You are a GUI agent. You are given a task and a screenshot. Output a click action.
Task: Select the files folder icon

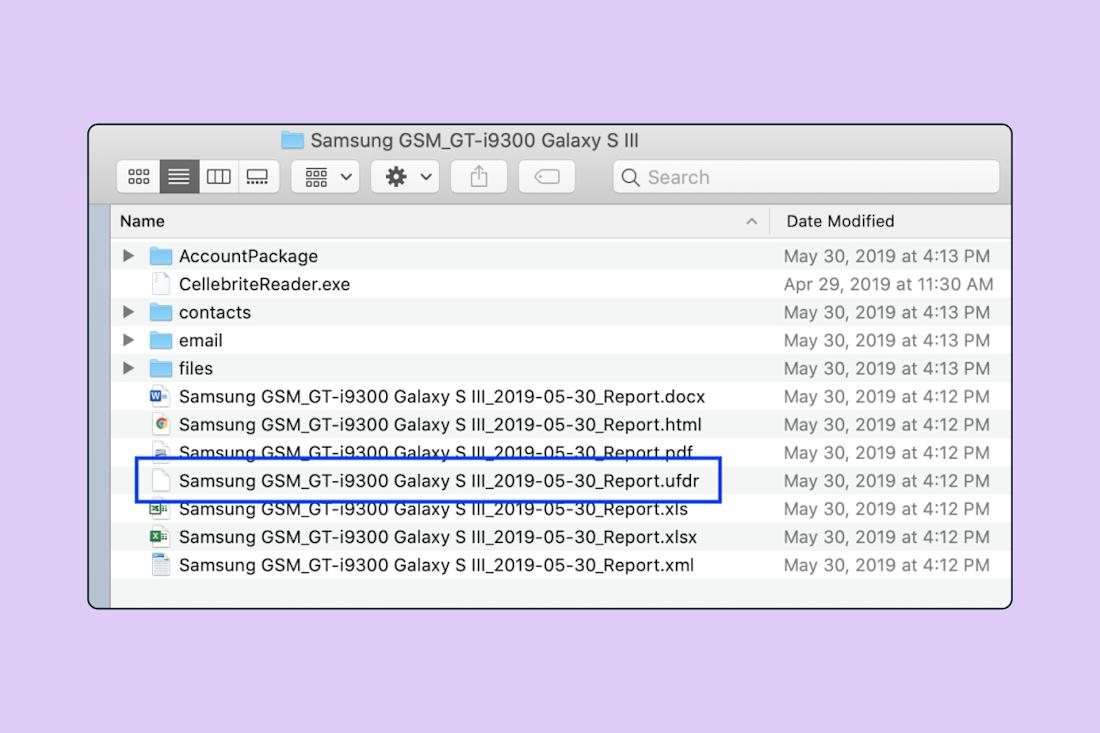tap(161, 368)
